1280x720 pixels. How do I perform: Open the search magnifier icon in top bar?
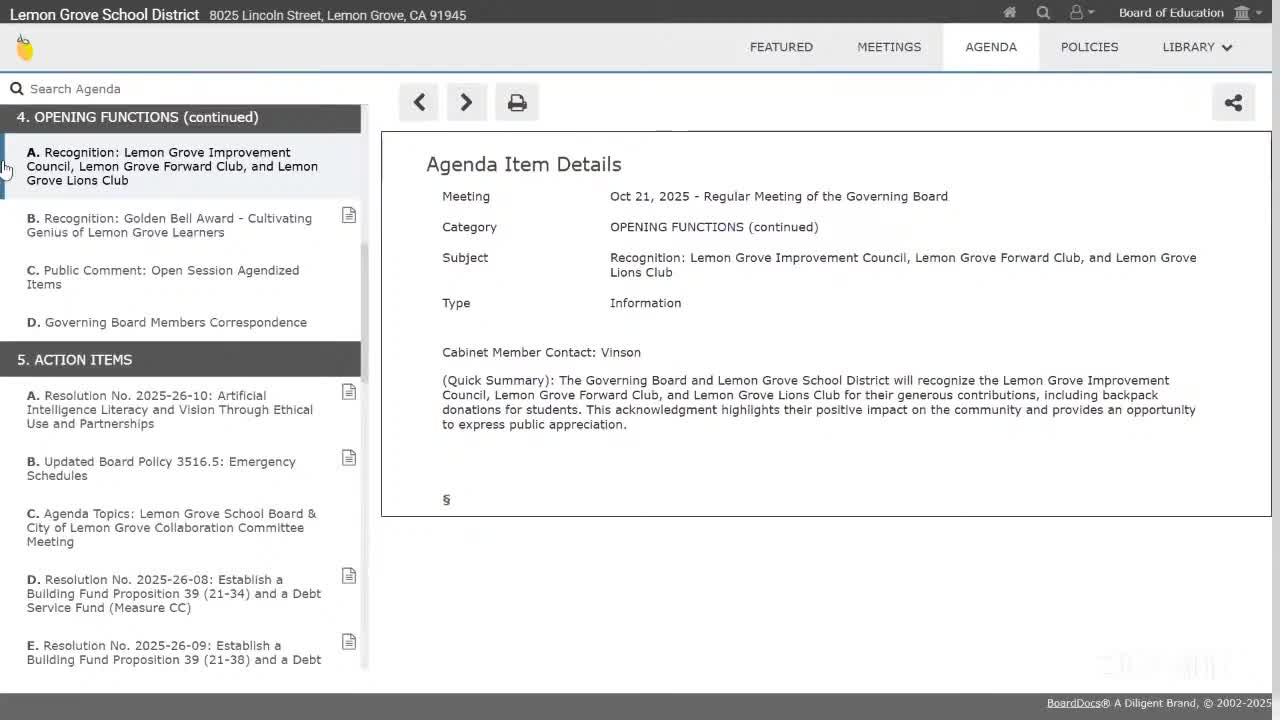coord(1043,13)
